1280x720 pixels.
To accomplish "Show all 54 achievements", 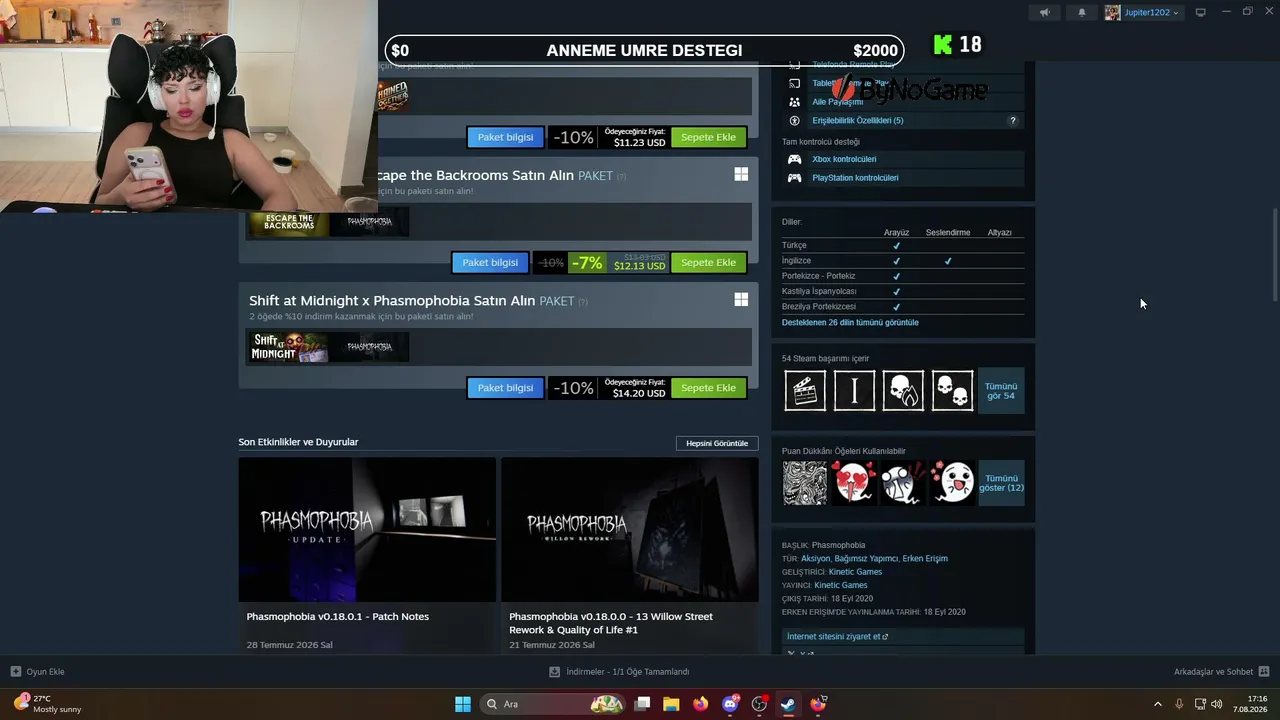I will pos(1001,390).
